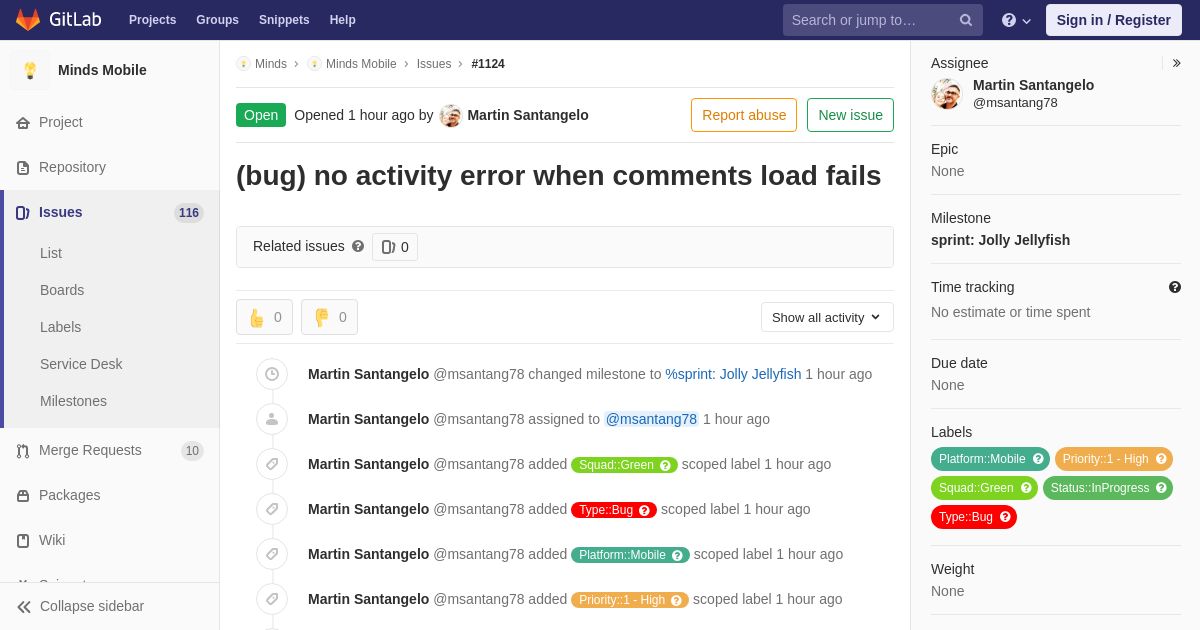Open the Labels submenu item
1200x630 pixels.
click(x=60, y=327)
